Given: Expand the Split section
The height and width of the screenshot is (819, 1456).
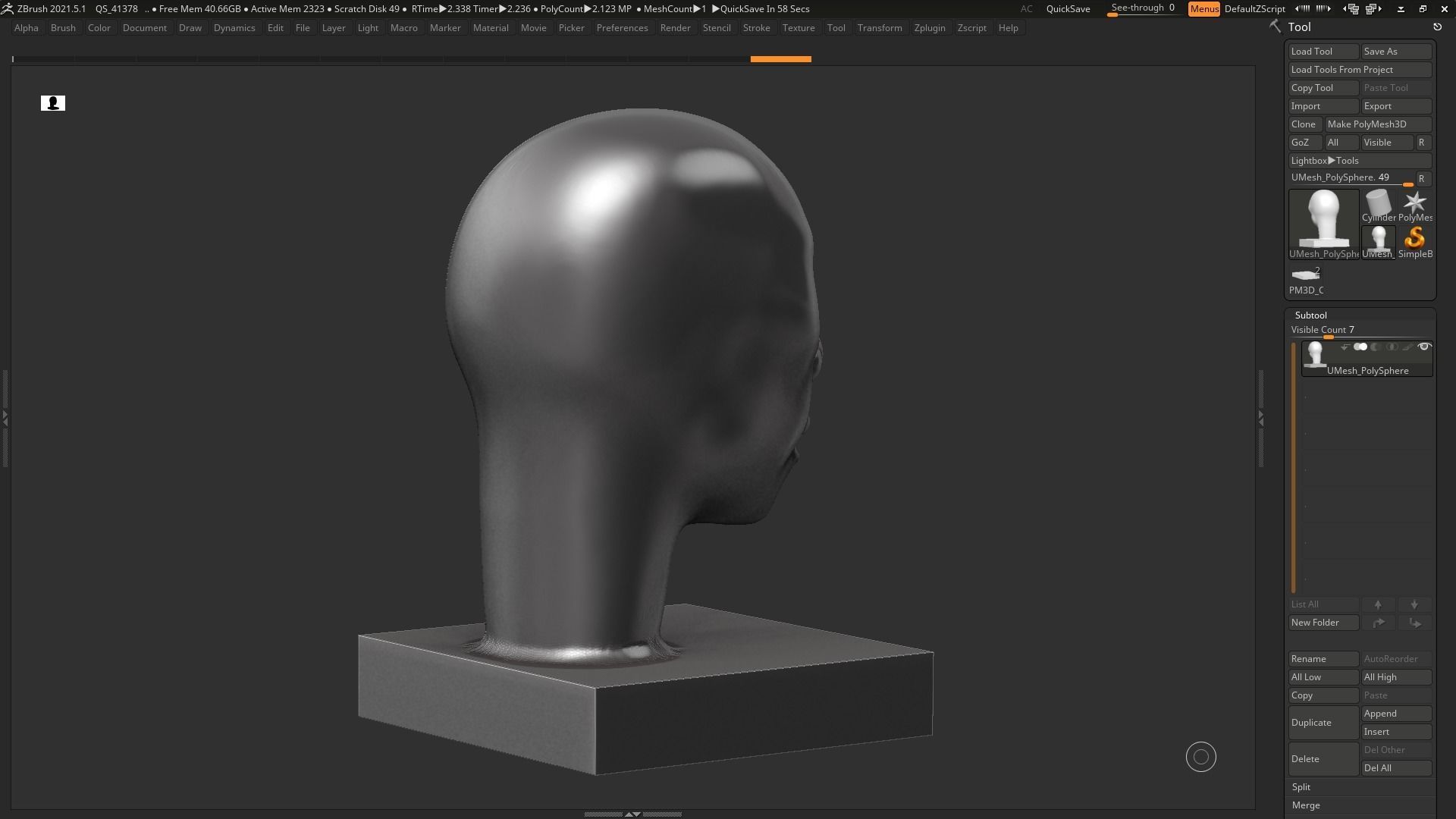Looking at the screenshot, I should 1301,787.
